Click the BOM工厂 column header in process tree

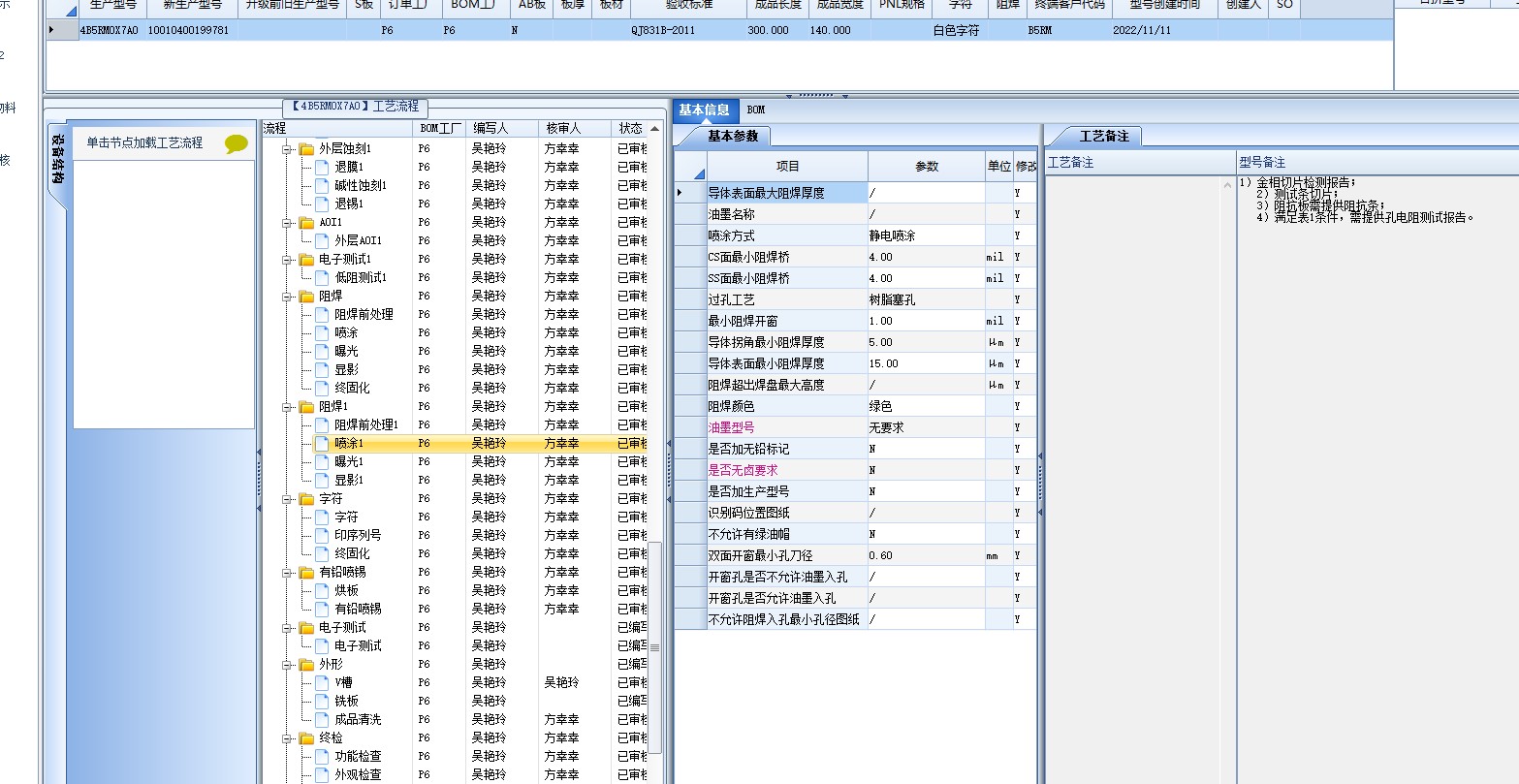click(x=440, y=129)
